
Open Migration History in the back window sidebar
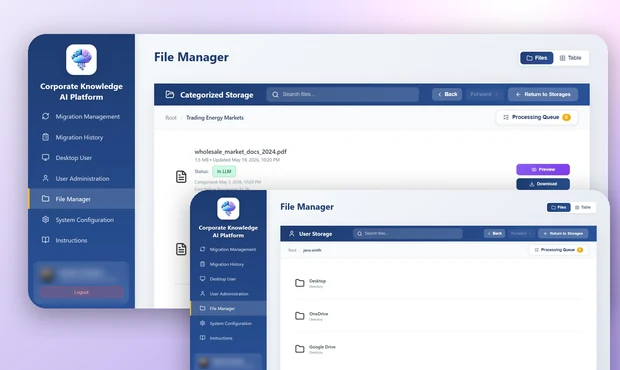[x=81, y=137]
